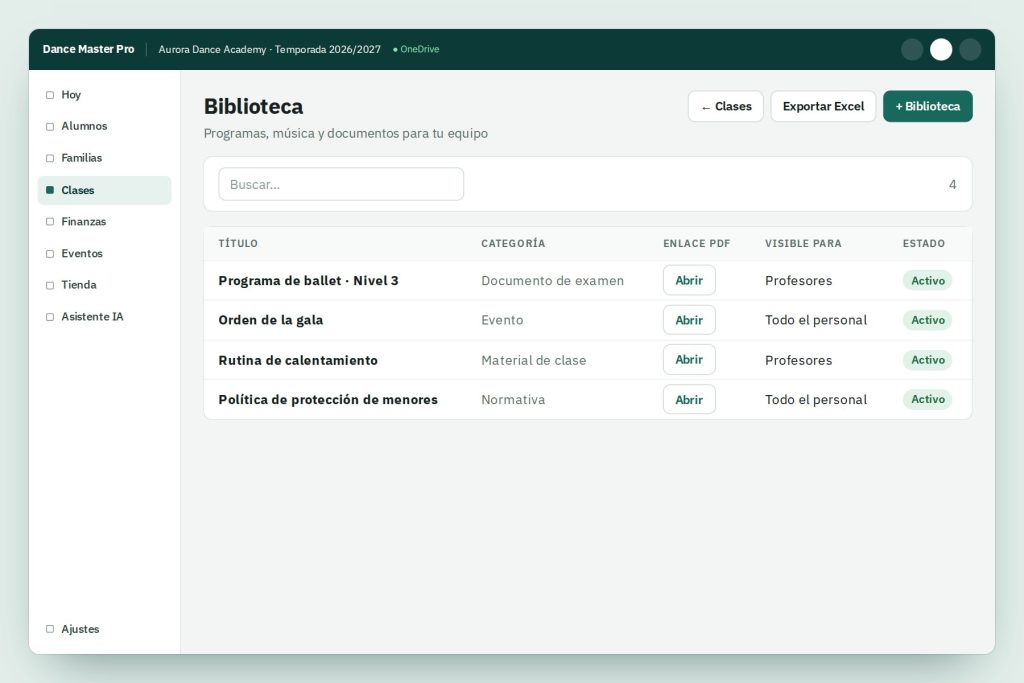Click the OneDrive sync status
1024x683 pixels.
(416, 49)
